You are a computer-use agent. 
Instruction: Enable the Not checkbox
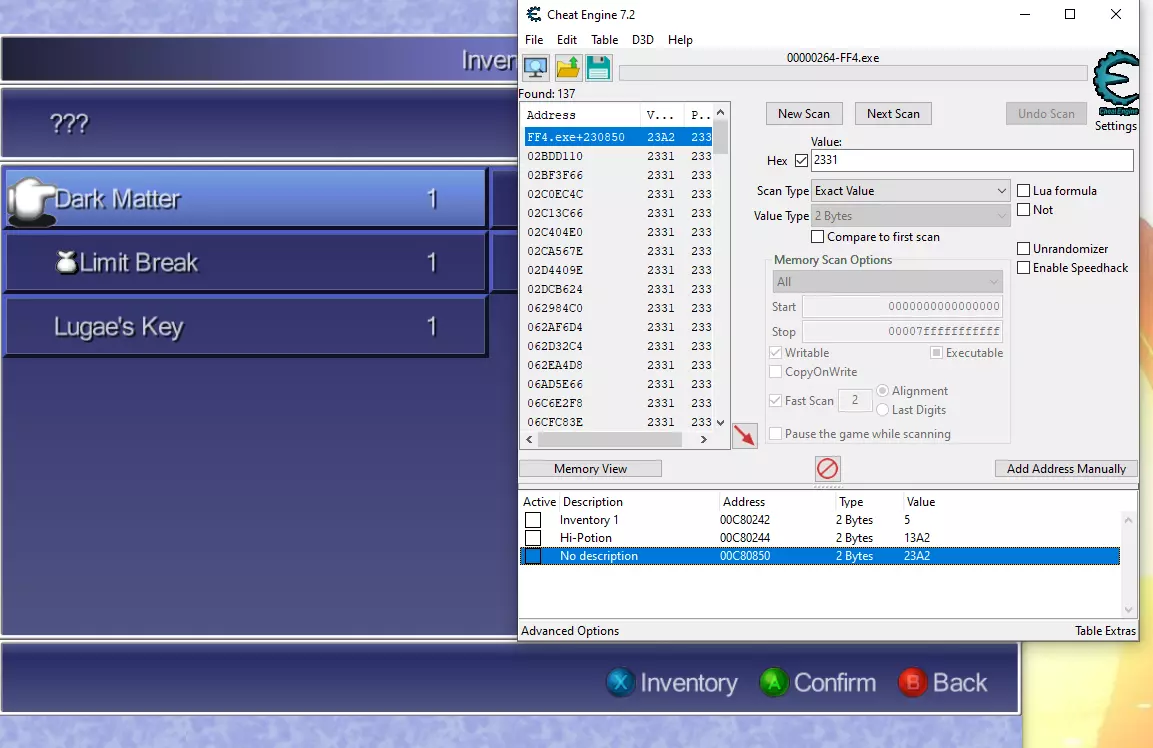coord(1023,210)
